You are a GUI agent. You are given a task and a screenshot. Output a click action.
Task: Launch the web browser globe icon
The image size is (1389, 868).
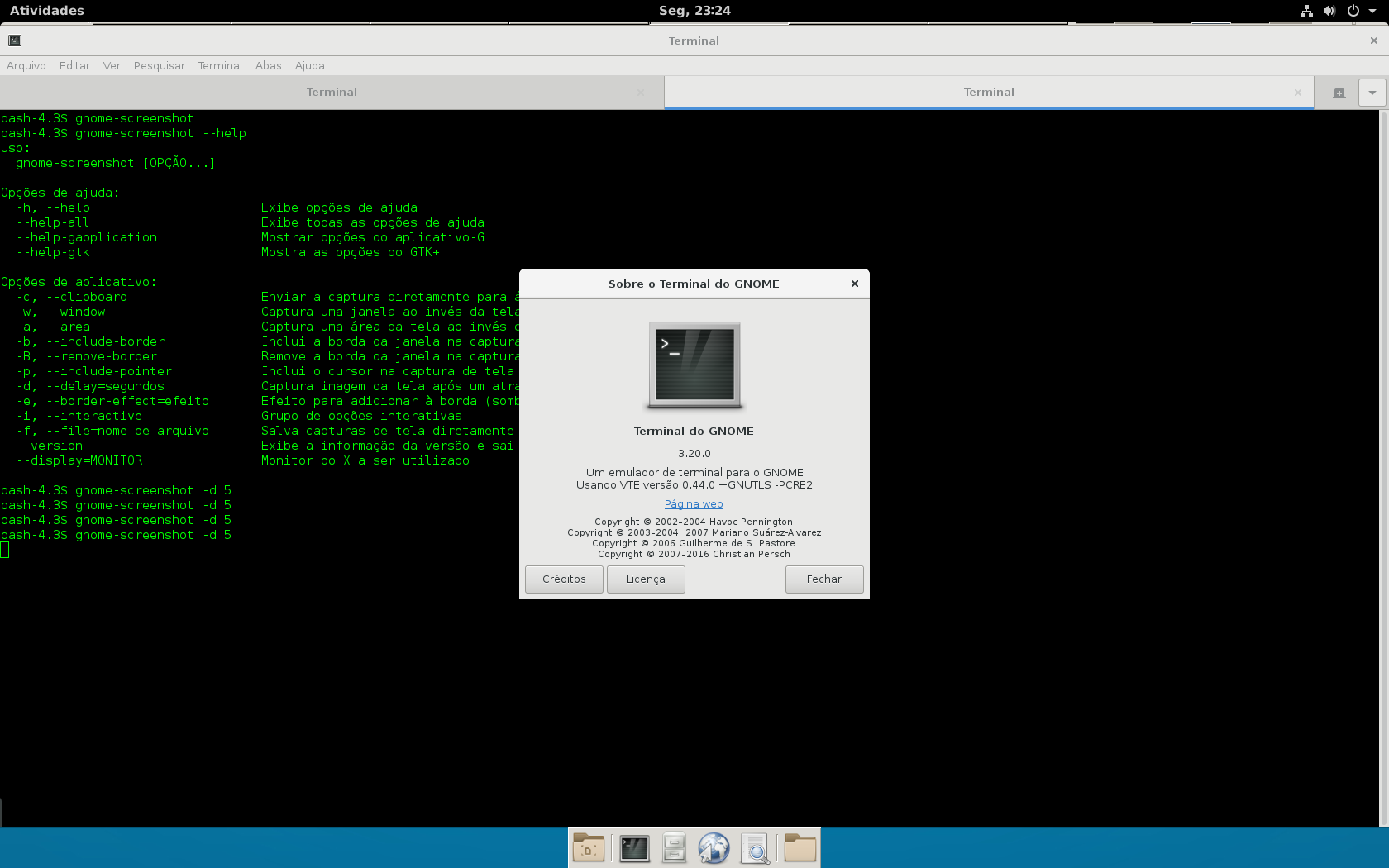pyautogui.click(x=714, y=848)
